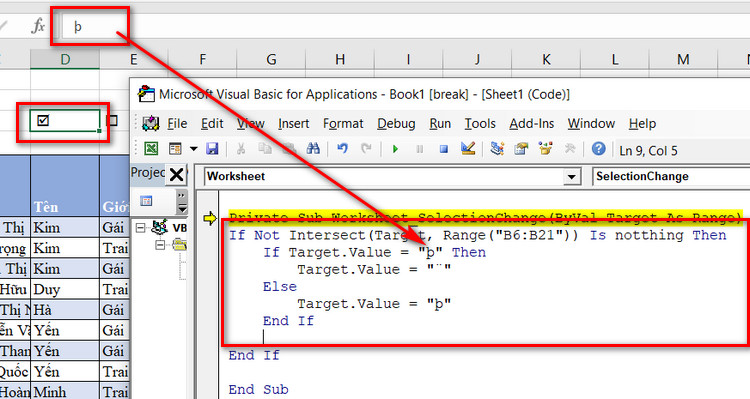Select column K header in Excel
The height and width of the screenshot is (399, 750).
pos(546,59)
